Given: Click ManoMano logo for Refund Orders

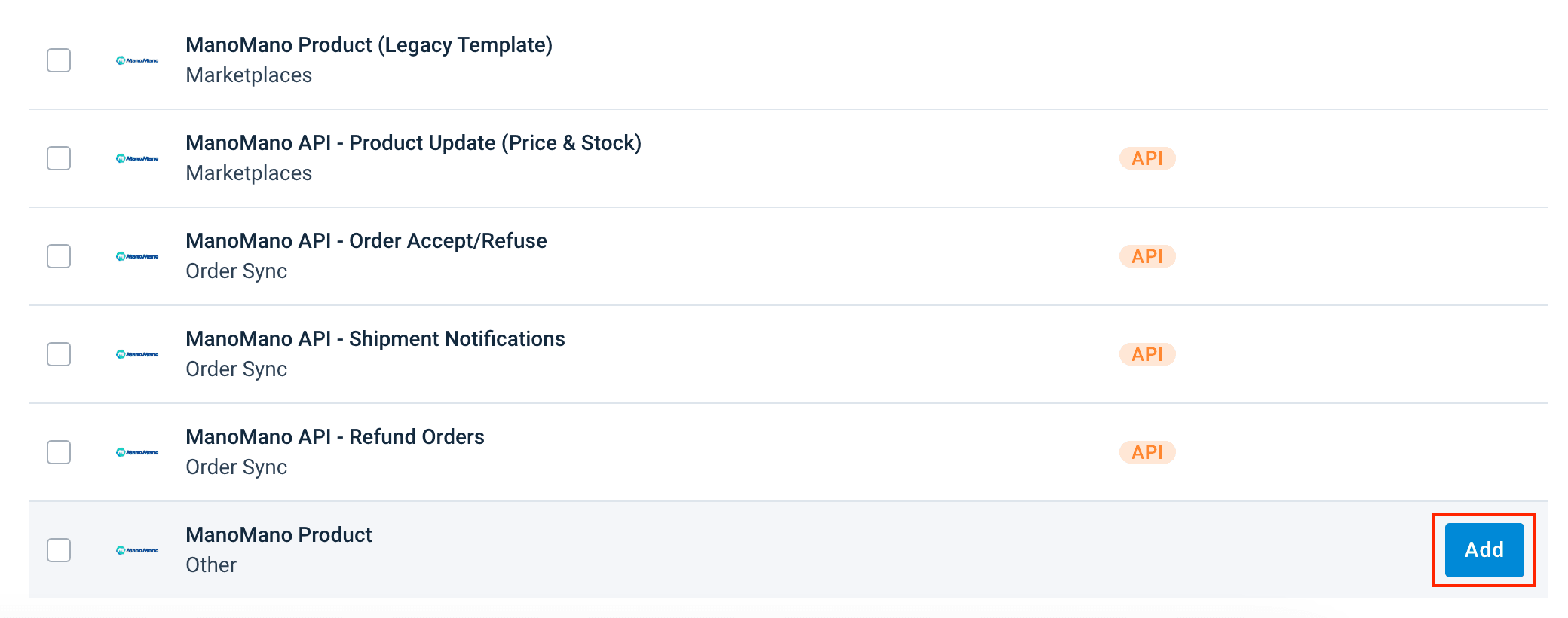Looking at the screenshot, I should [137, 452].
